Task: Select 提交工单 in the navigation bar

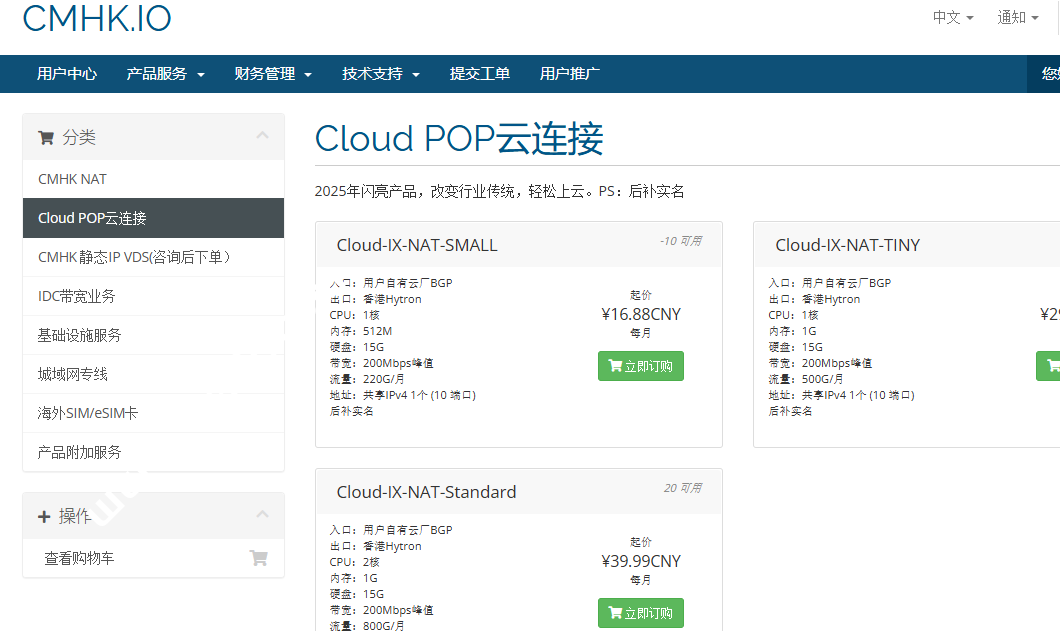Action: [480, 73]
